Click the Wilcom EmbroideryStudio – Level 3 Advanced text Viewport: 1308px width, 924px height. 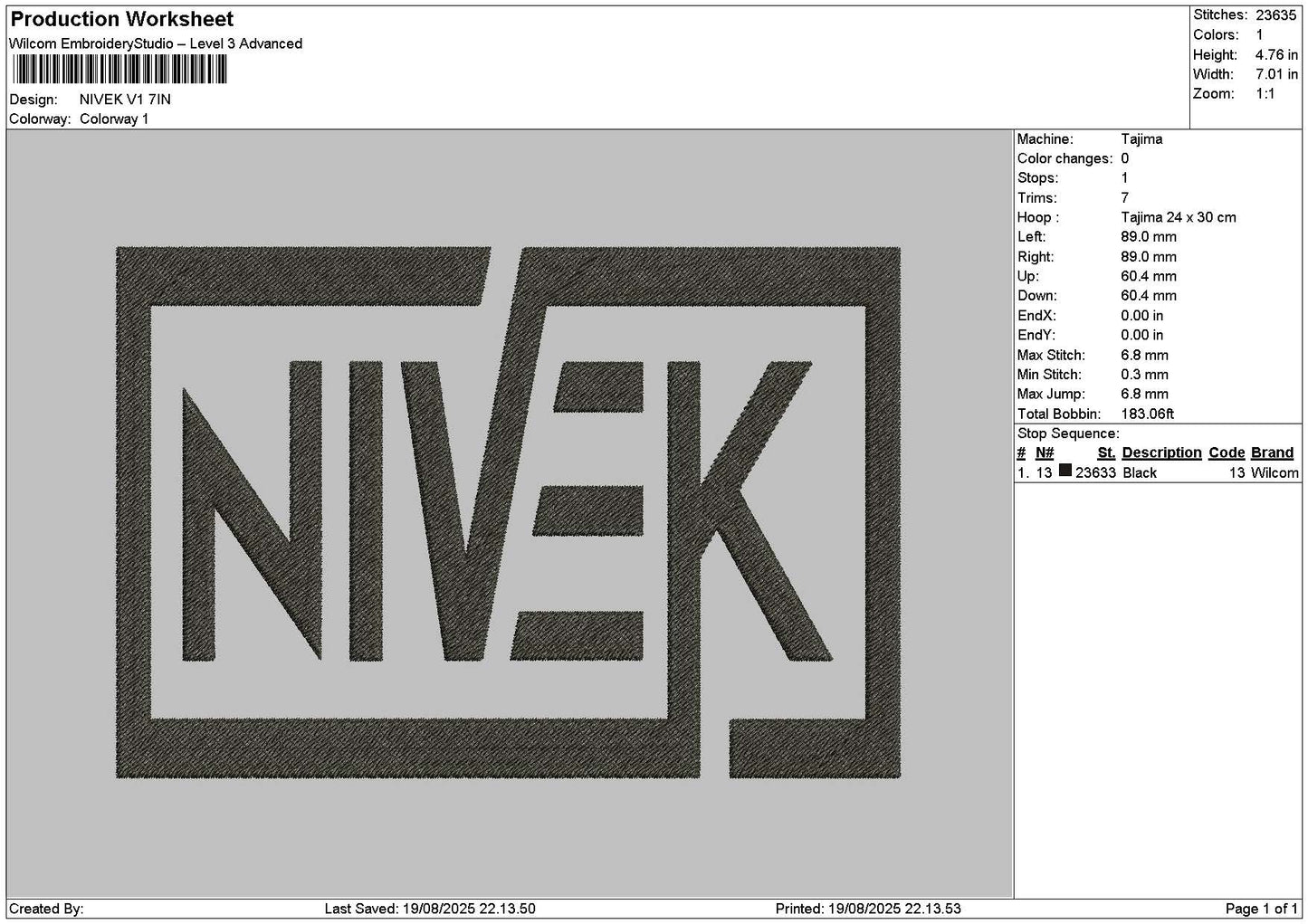pyautogui.click(x=156, y=43)
